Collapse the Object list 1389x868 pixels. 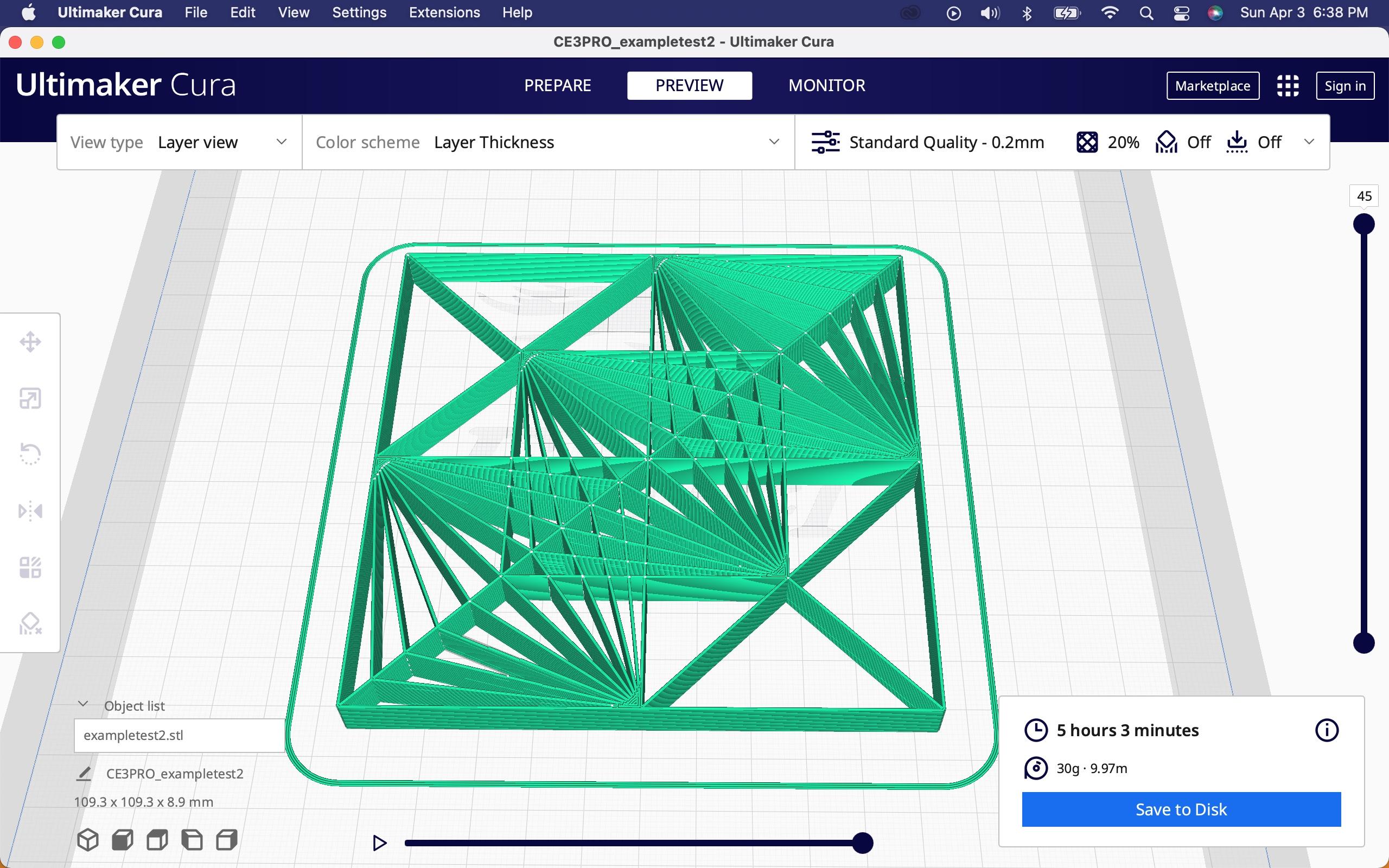83,704
